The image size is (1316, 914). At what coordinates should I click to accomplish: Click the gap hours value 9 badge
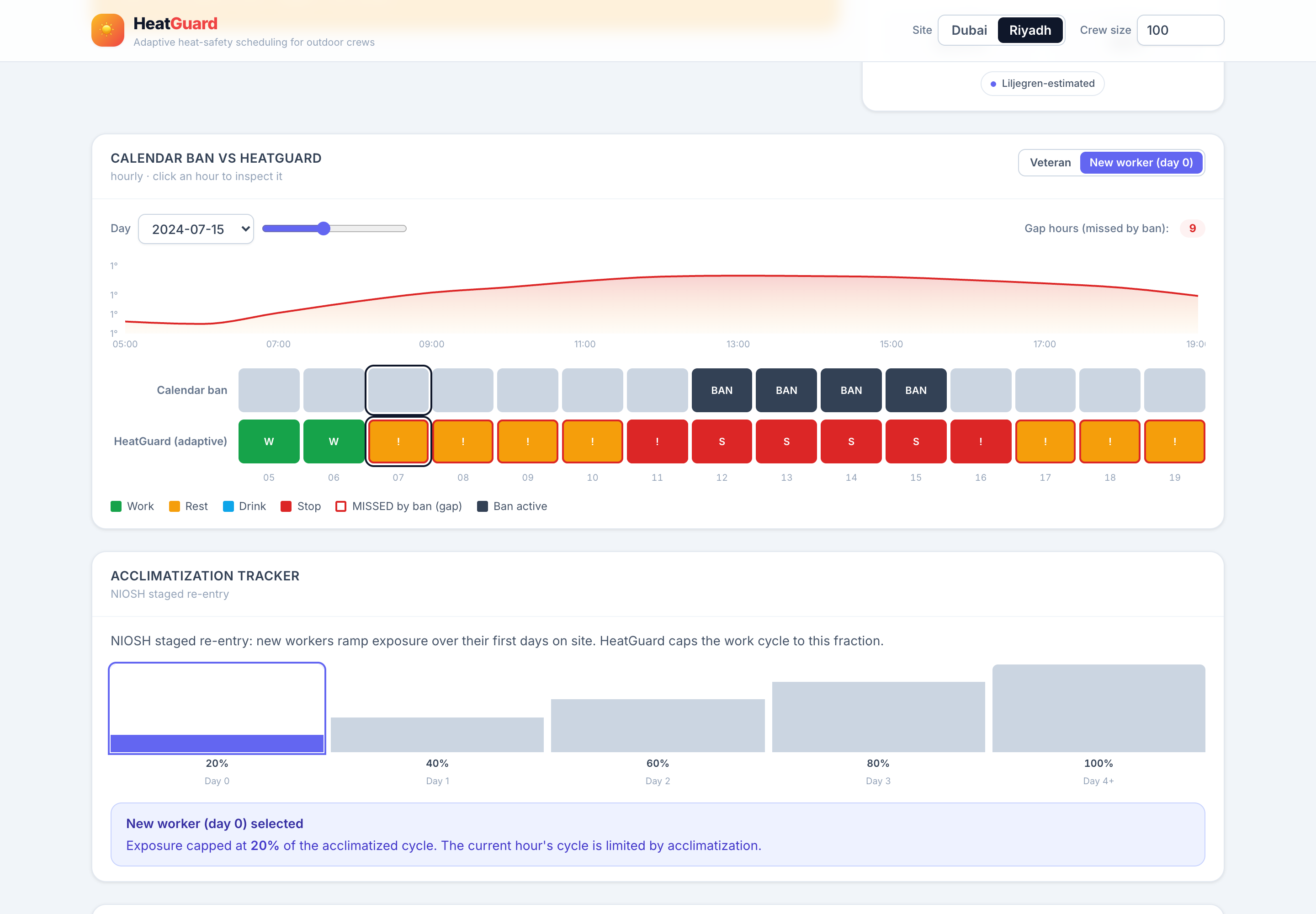tap(1192, 228)
